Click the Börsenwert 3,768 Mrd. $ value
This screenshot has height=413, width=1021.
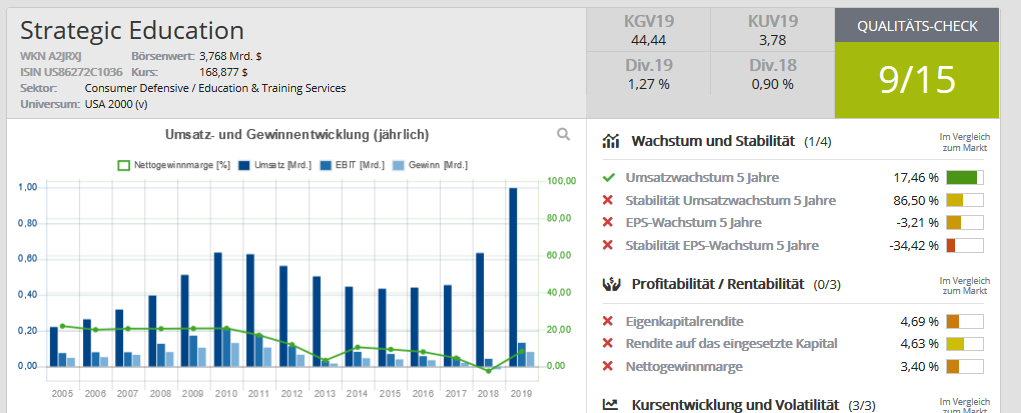pos(231,56)
